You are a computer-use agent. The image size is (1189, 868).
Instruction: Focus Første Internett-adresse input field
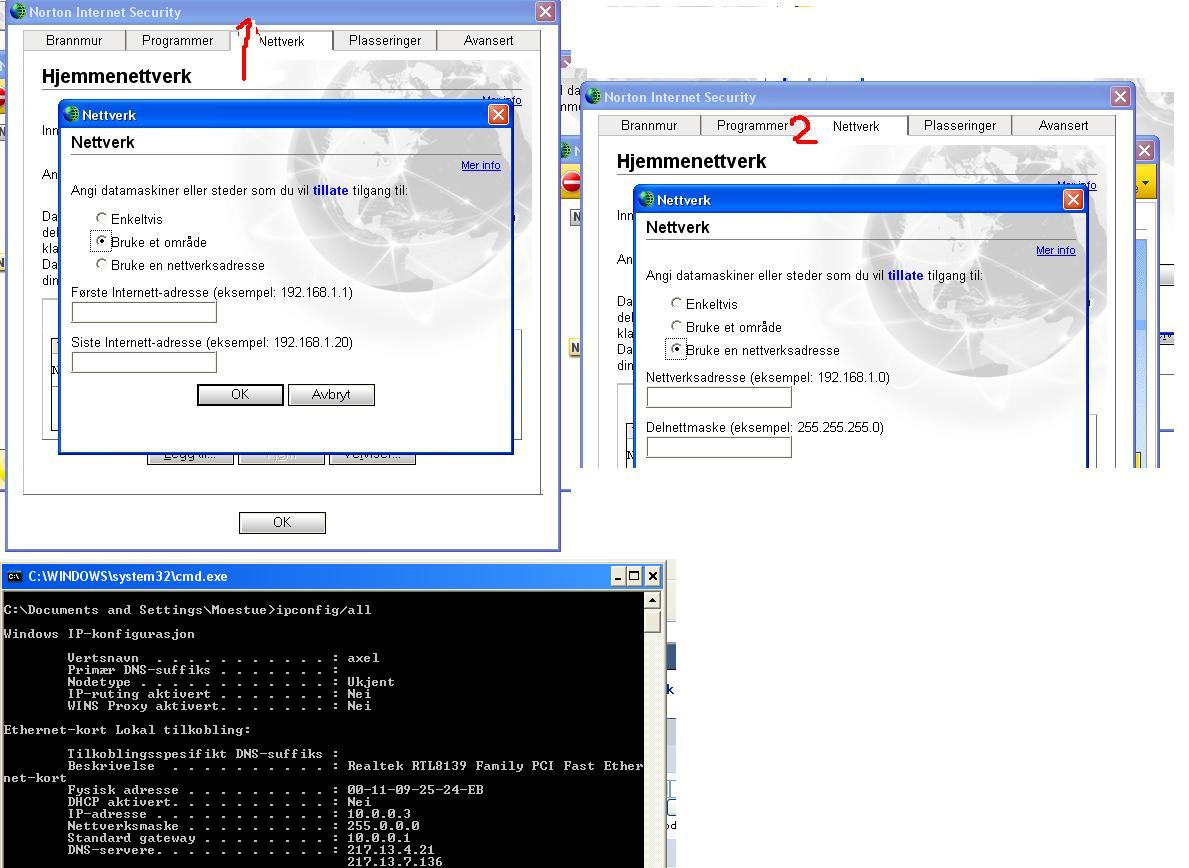144,312
